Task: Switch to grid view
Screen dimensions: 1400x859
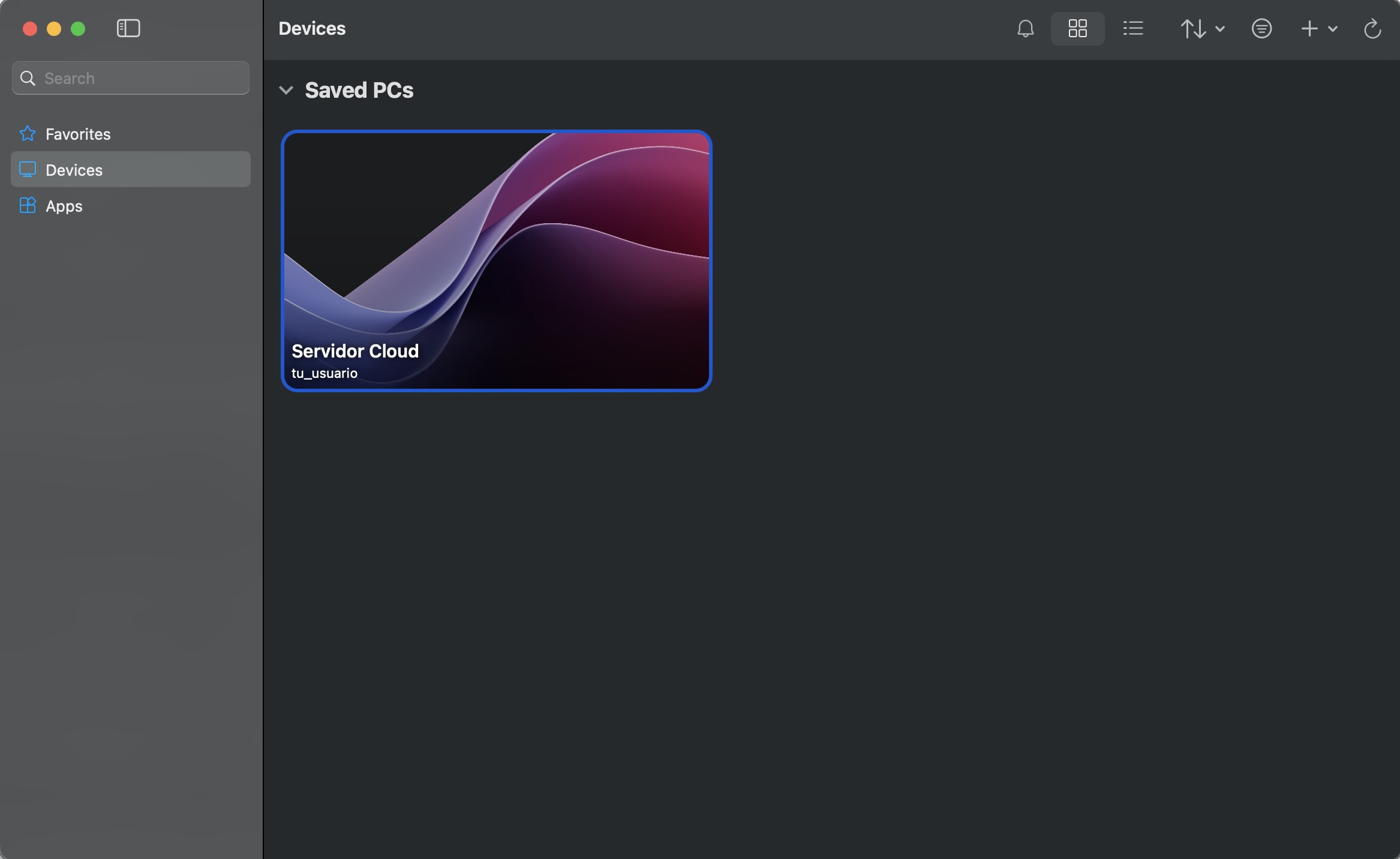Action: point(1077,29)
